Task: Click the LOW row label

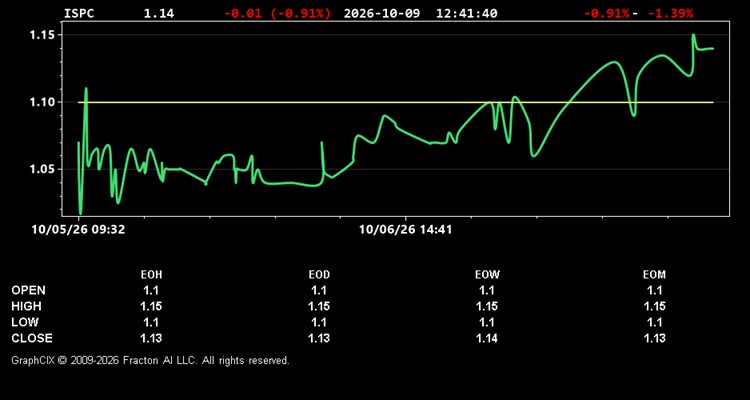Action: tap(25, 322)
